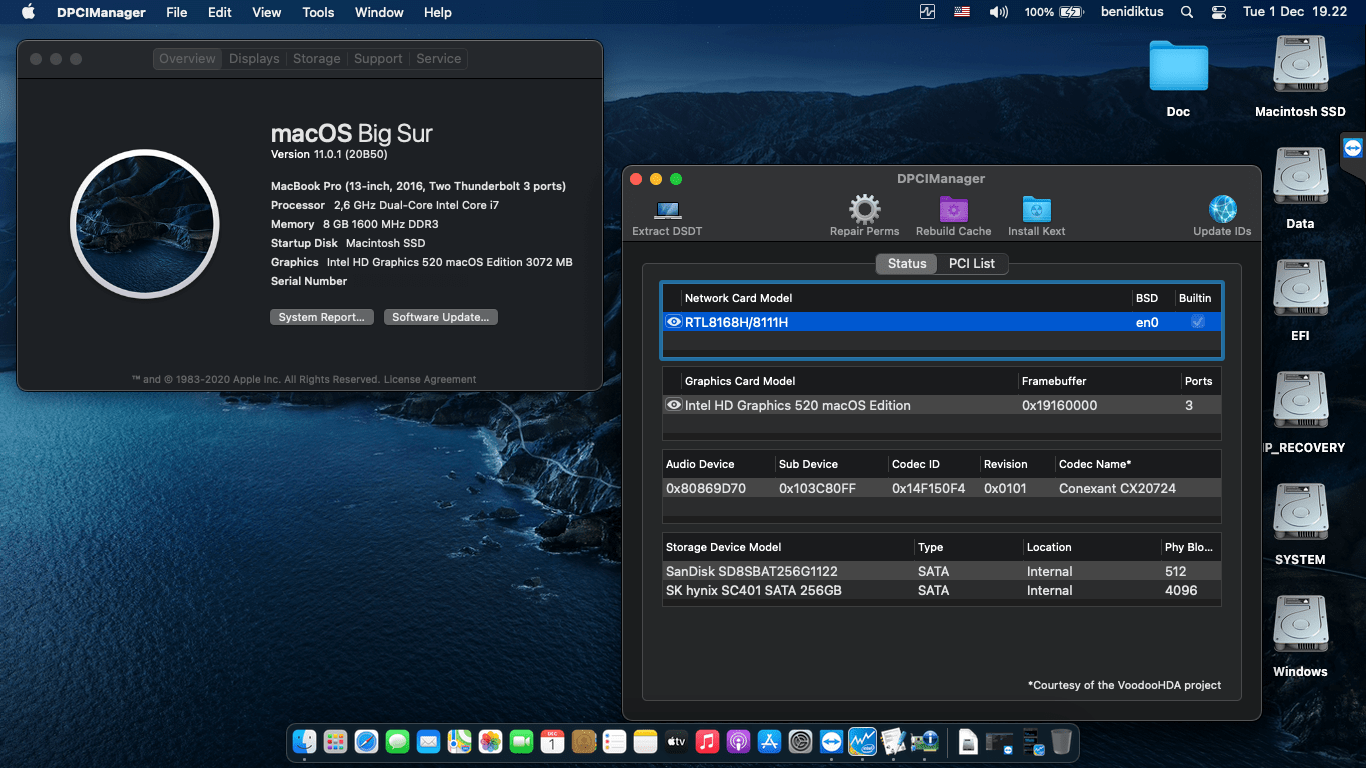Open Music from the Dock

[707, 741]
